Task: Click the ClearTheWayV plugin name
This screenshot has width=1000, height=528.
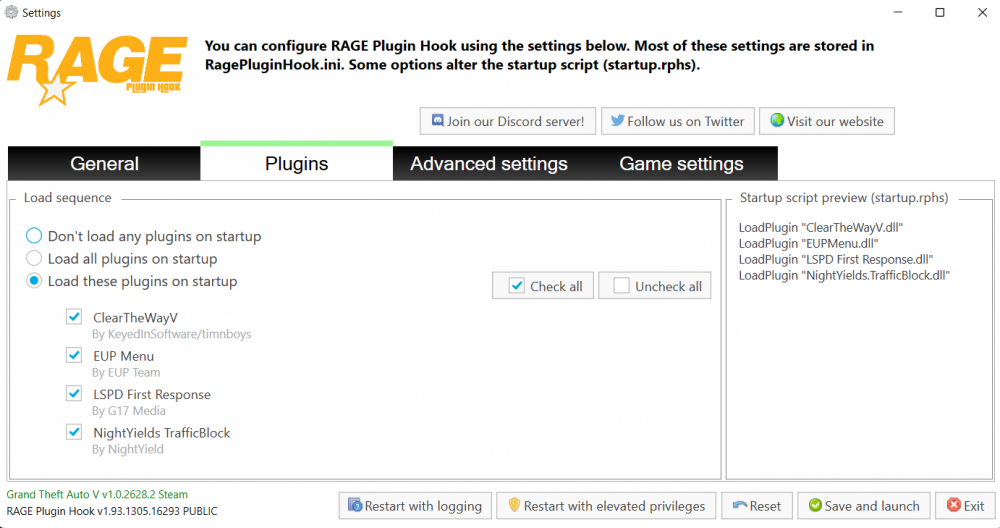Action: tap(135, 317)
